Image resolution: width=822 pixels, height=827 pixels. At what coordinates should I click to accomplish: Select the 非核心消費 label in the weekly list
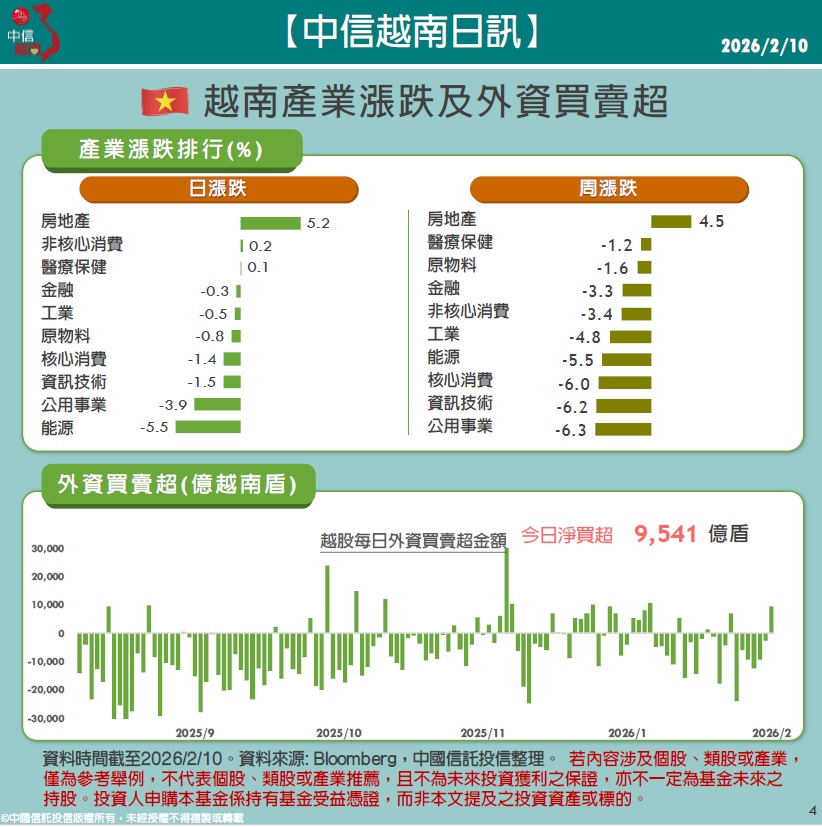click(x=468, y=311)
